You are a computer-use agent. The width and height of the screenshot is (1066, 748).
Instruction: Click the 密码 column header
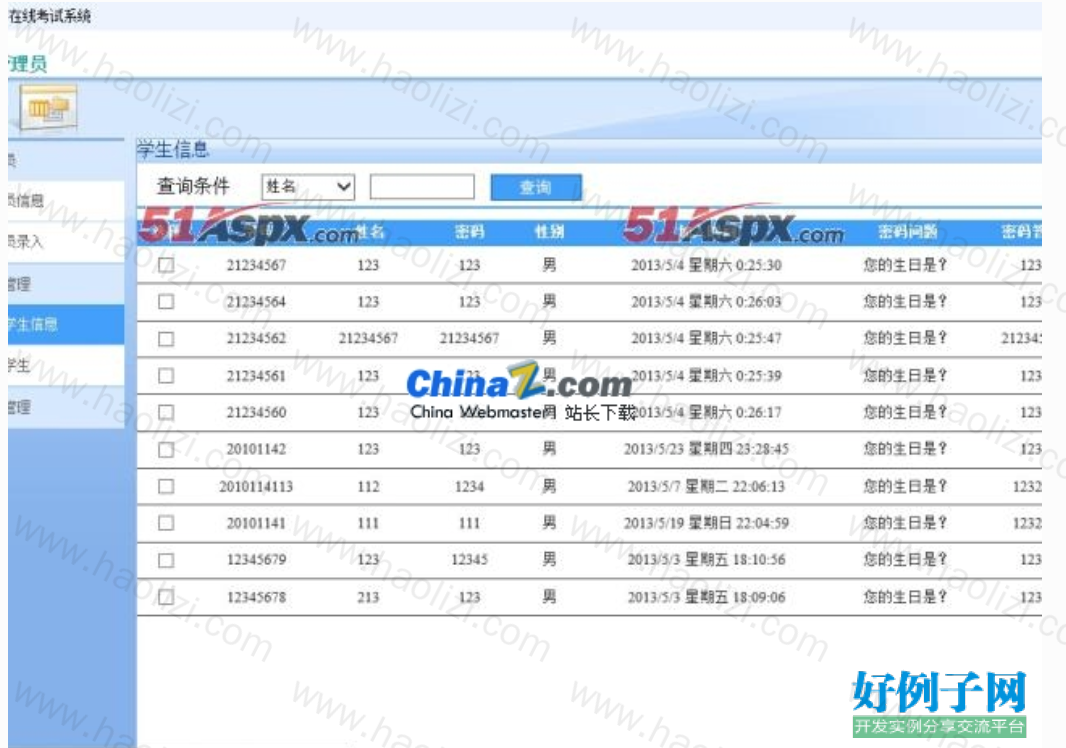[x=469, y=232]
